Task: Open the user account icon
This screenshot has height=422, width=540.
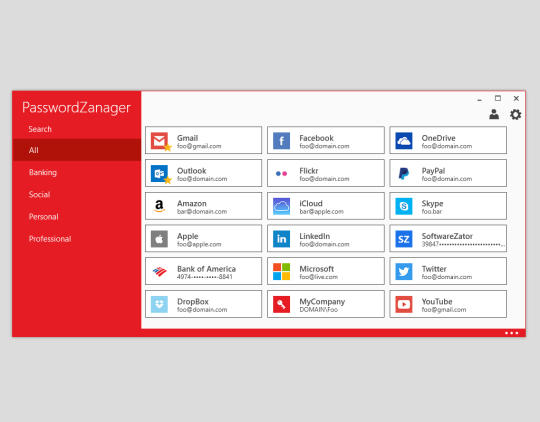Action: point(494,114)
